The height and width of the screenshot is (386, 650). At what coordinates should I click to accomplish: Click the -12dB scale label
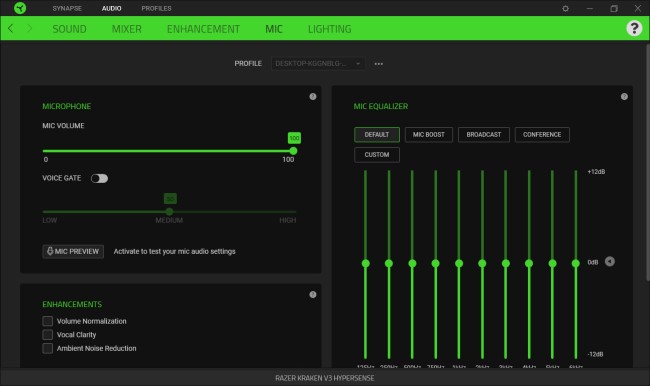click(x=595, y=354)
